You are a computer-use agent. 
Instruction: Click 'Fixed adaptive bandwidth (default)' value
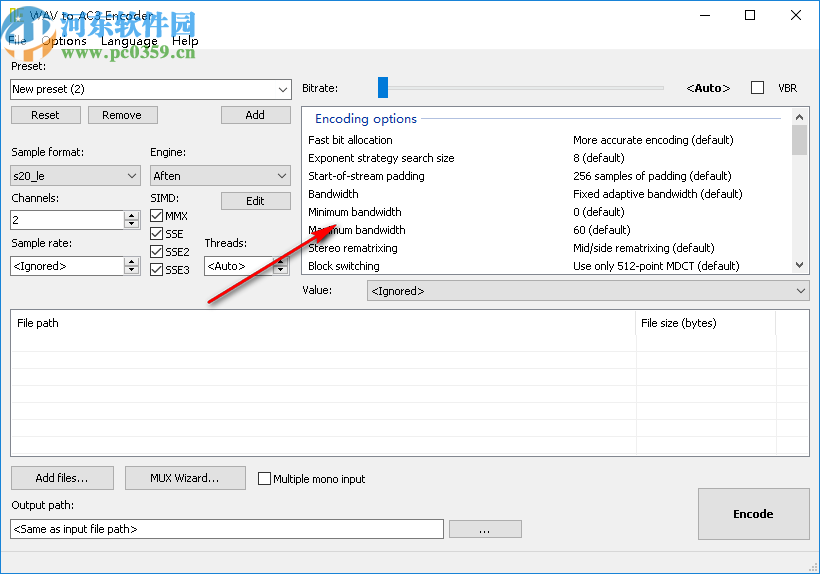coord(657,194)
